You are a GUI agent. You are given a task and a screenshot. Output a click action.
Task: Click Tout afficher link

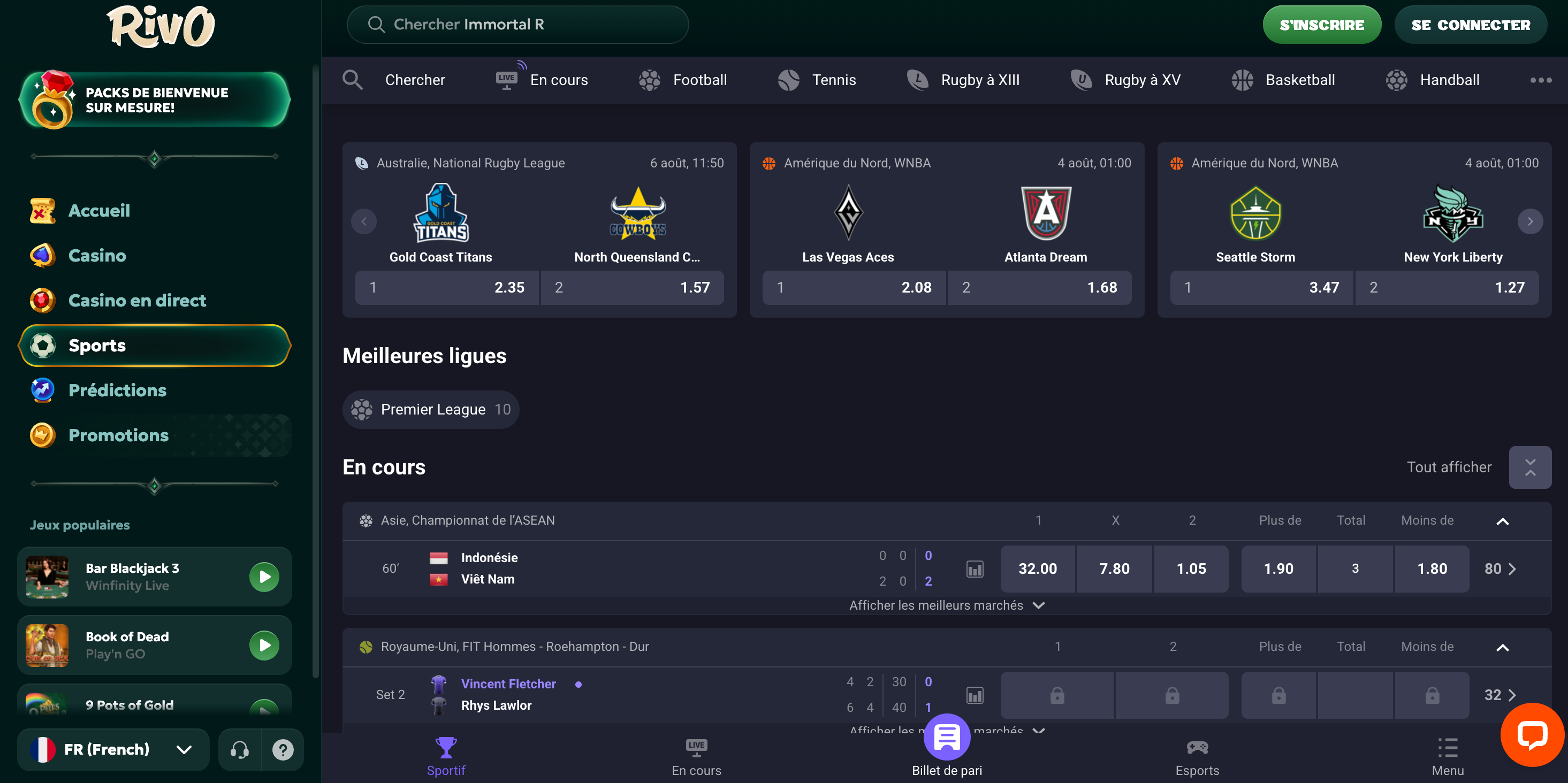[1449, 467]
